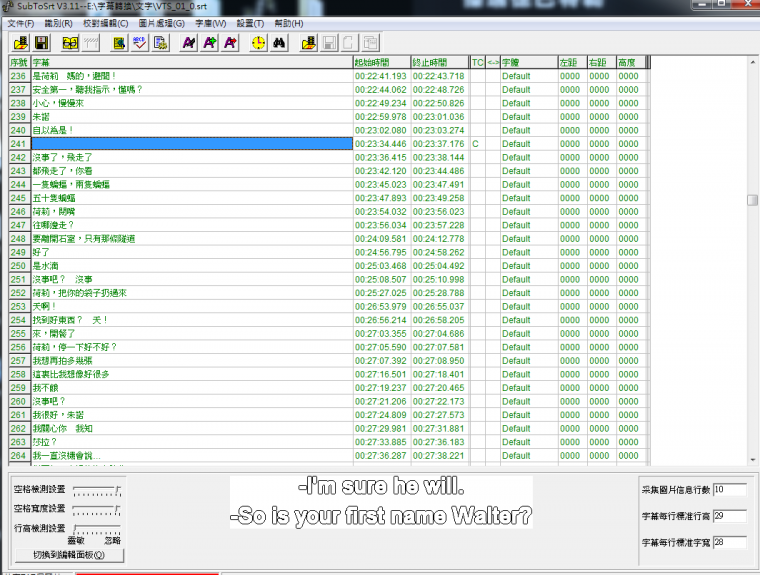Click start time 00:25:27.025 in row 252

(x=380, y=293)
